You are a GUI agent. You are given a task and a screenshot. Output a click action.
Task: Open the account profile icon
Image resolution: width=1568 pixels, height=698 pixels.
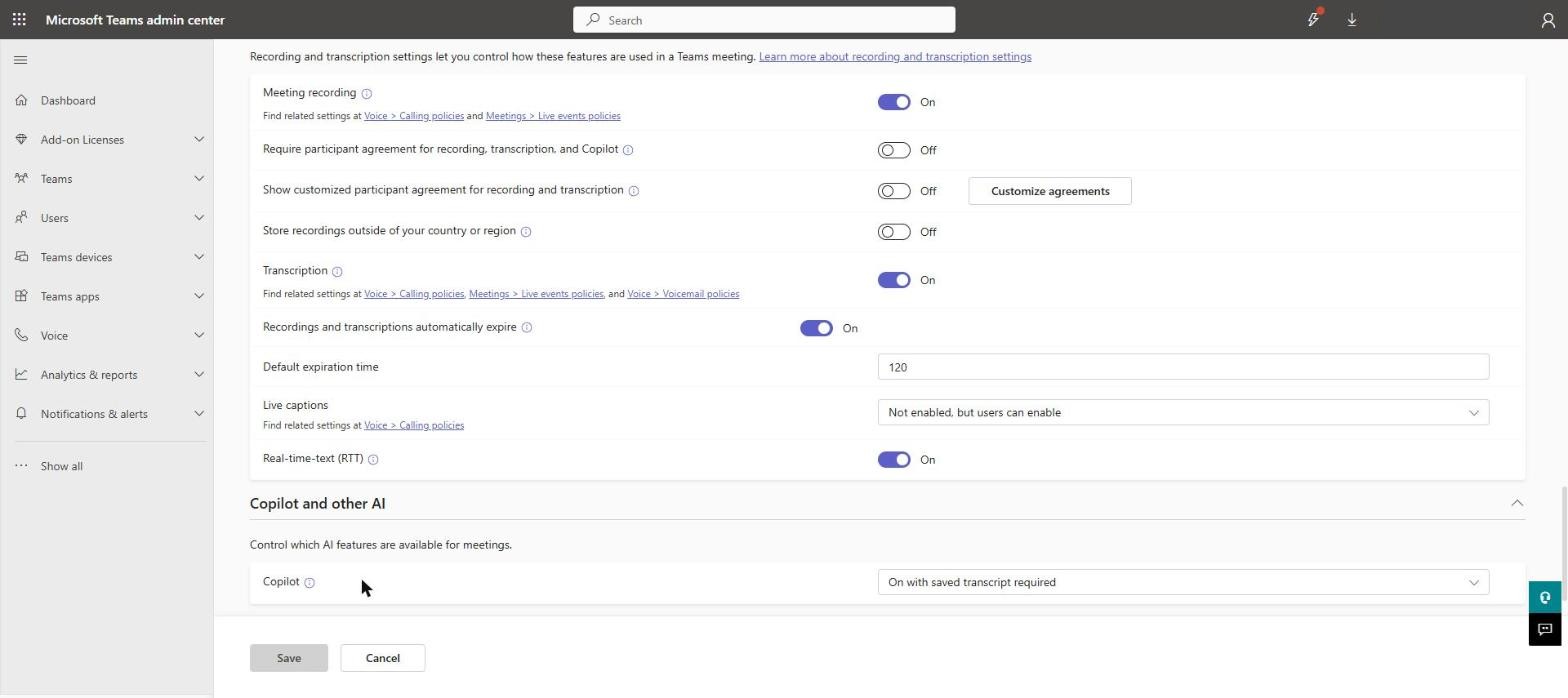[1548, 20]
